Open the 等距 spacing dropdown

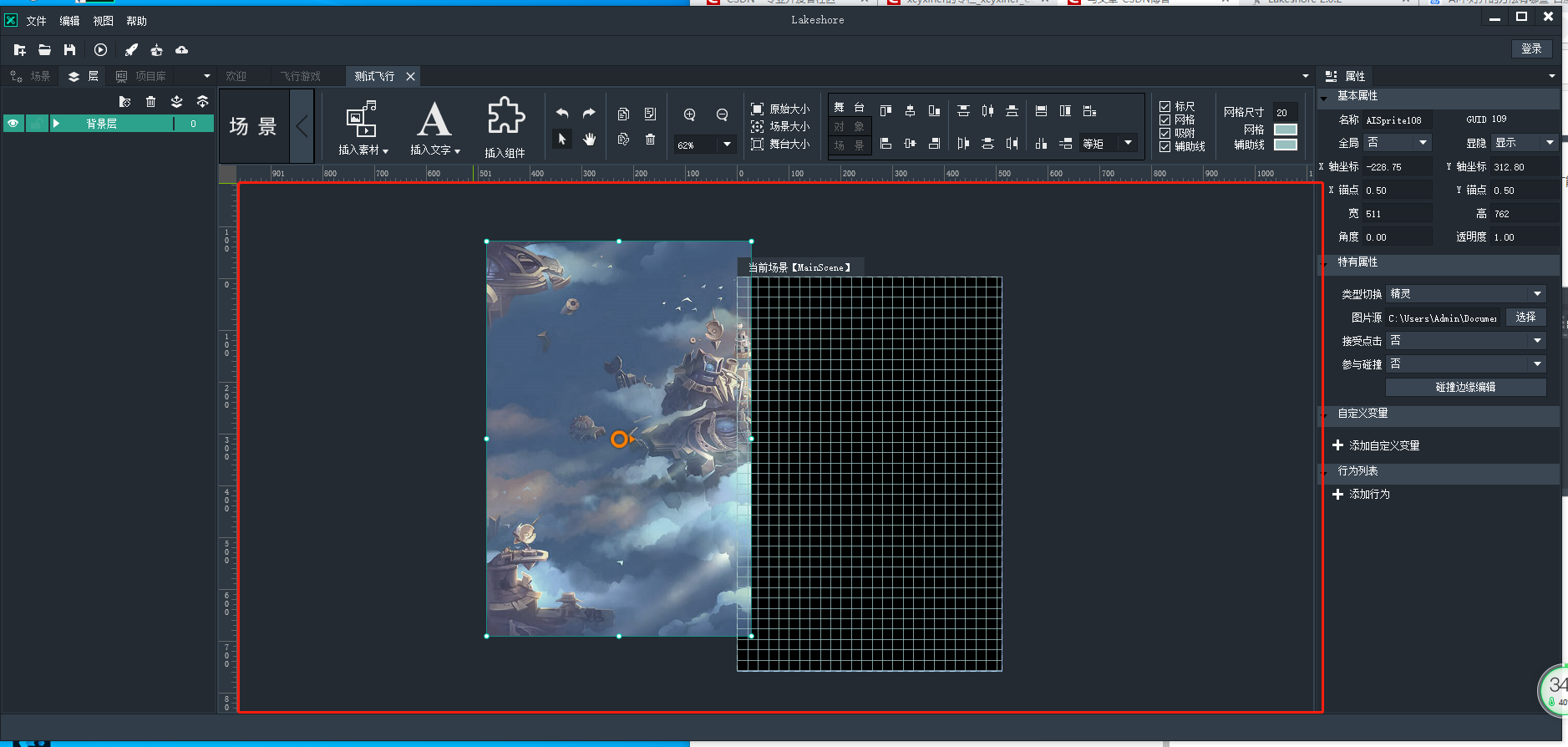click(1109, 144)
